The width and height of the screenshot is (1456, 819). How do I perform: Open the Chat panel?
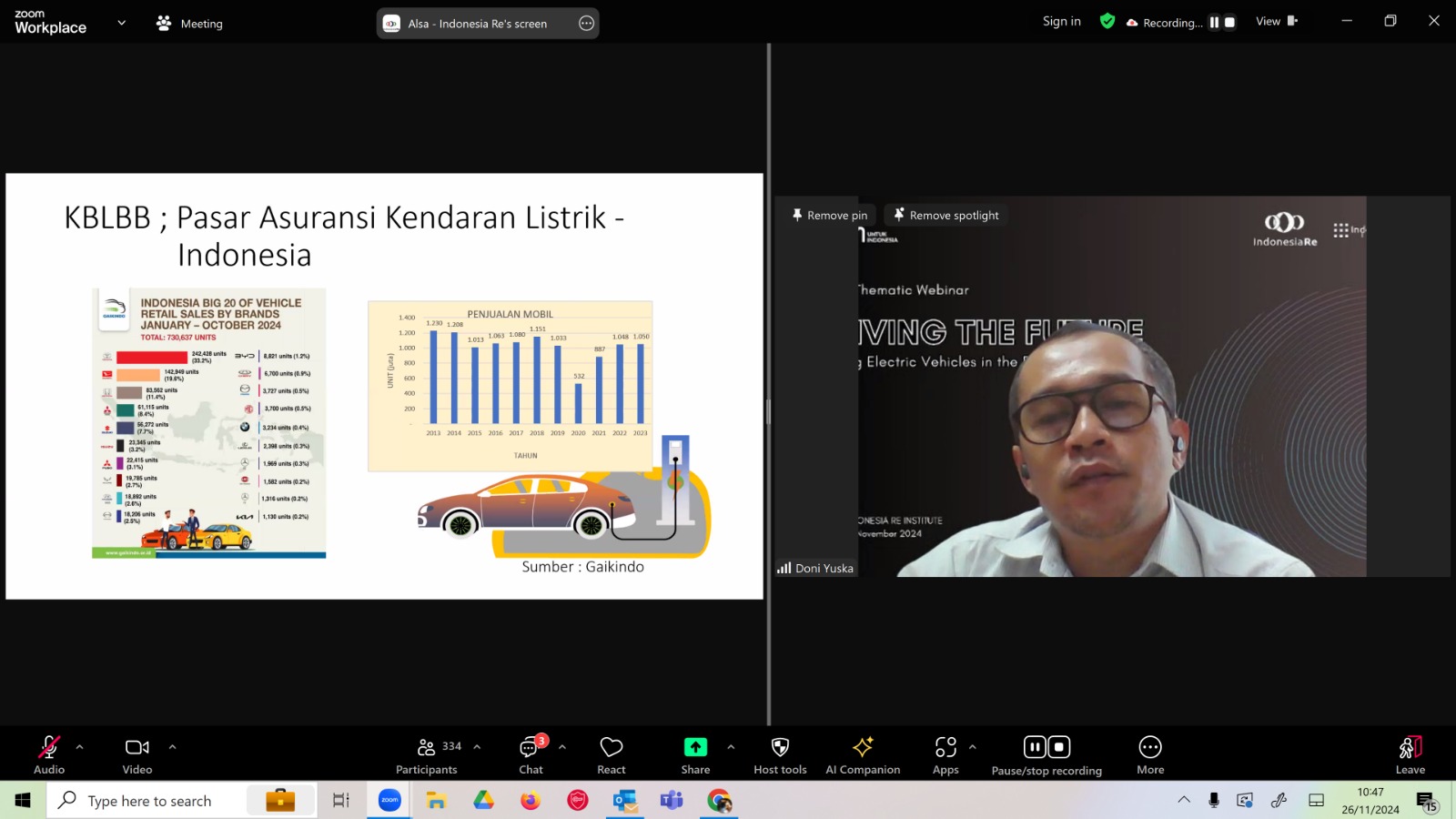531,755
